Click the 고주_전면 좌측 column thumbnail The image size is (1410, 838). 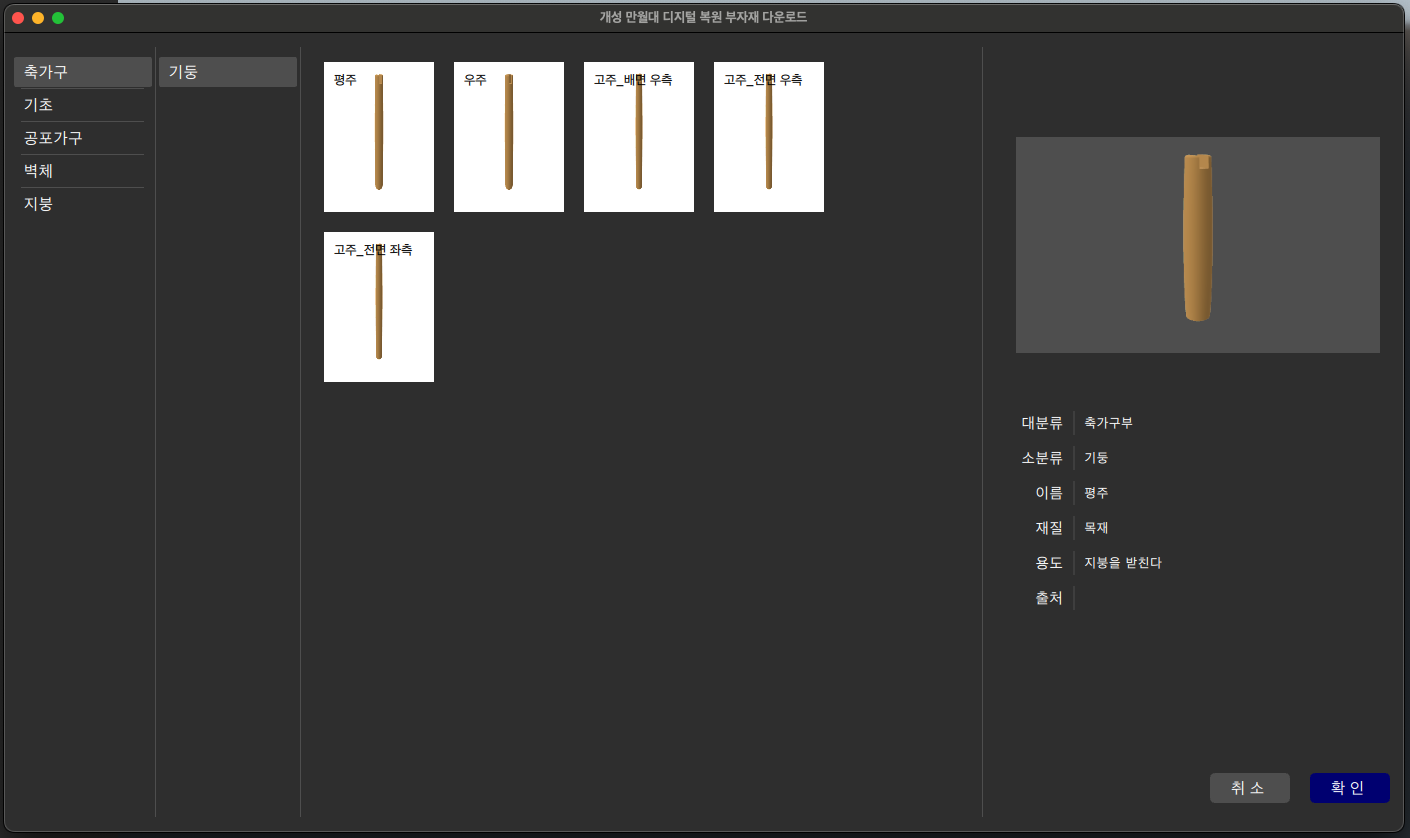379,307
